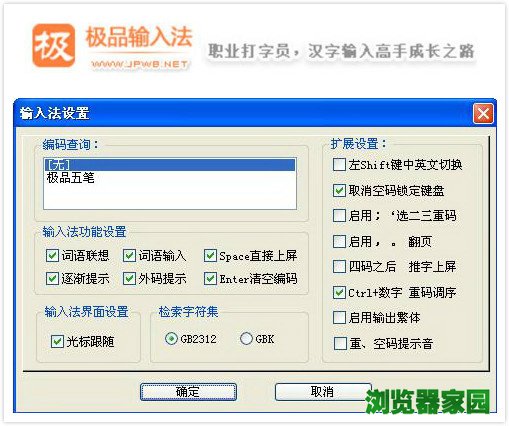Close the 输入法设置 dialog
Viewport: 509px width, 426px height.
point(483,114)
